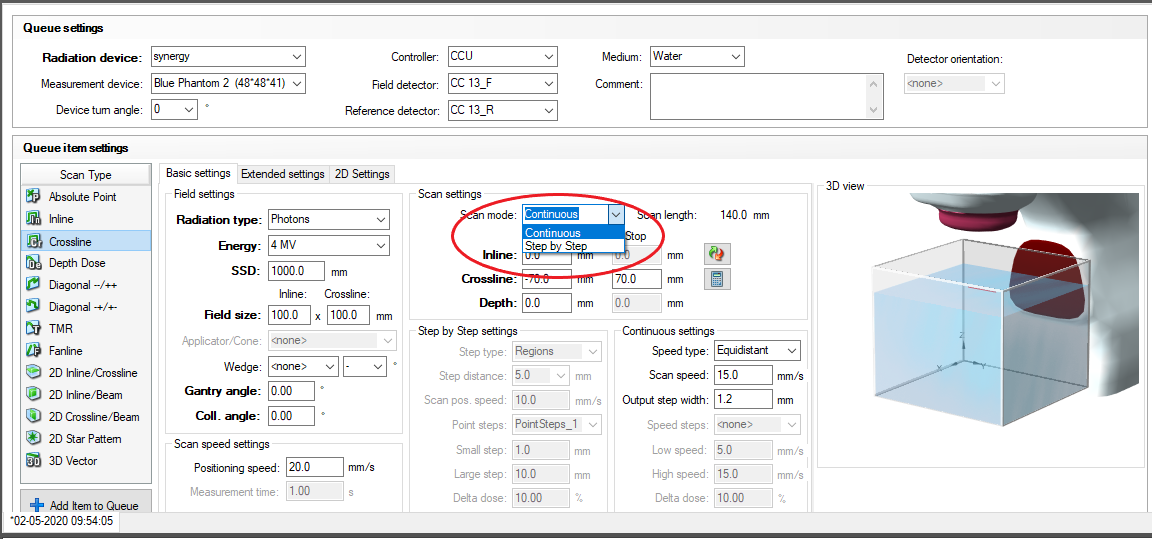Click the Positioning speed input
Viewport: 1152px width, 539px height.
coord(316,467)
